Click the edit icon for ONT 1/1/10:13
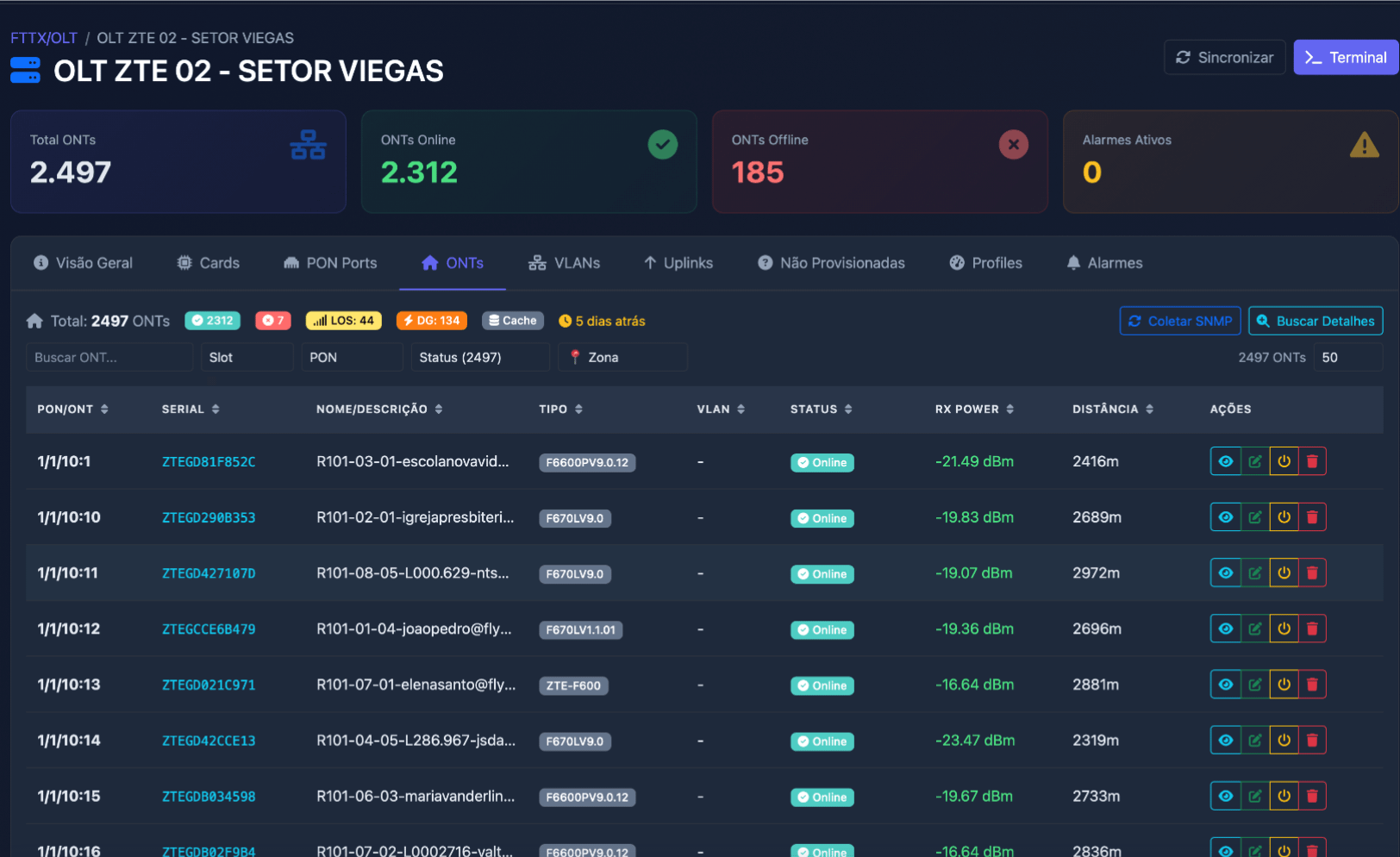 (x=1254, y=685)
